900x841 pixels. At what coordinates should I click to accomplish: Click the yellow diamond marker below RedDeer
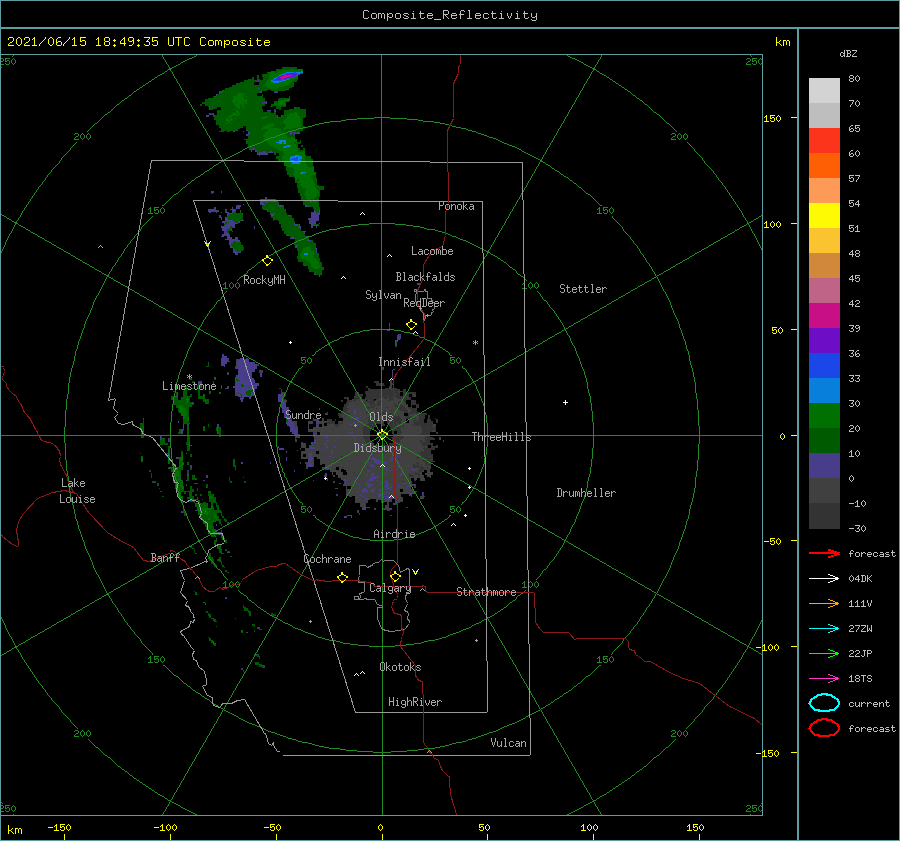tap(411, 325)
